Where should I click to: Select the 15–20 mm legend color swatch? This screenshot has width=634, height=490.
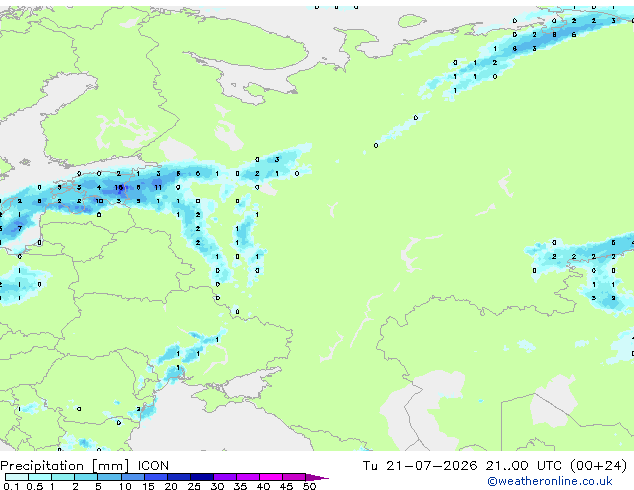[156, 477]
